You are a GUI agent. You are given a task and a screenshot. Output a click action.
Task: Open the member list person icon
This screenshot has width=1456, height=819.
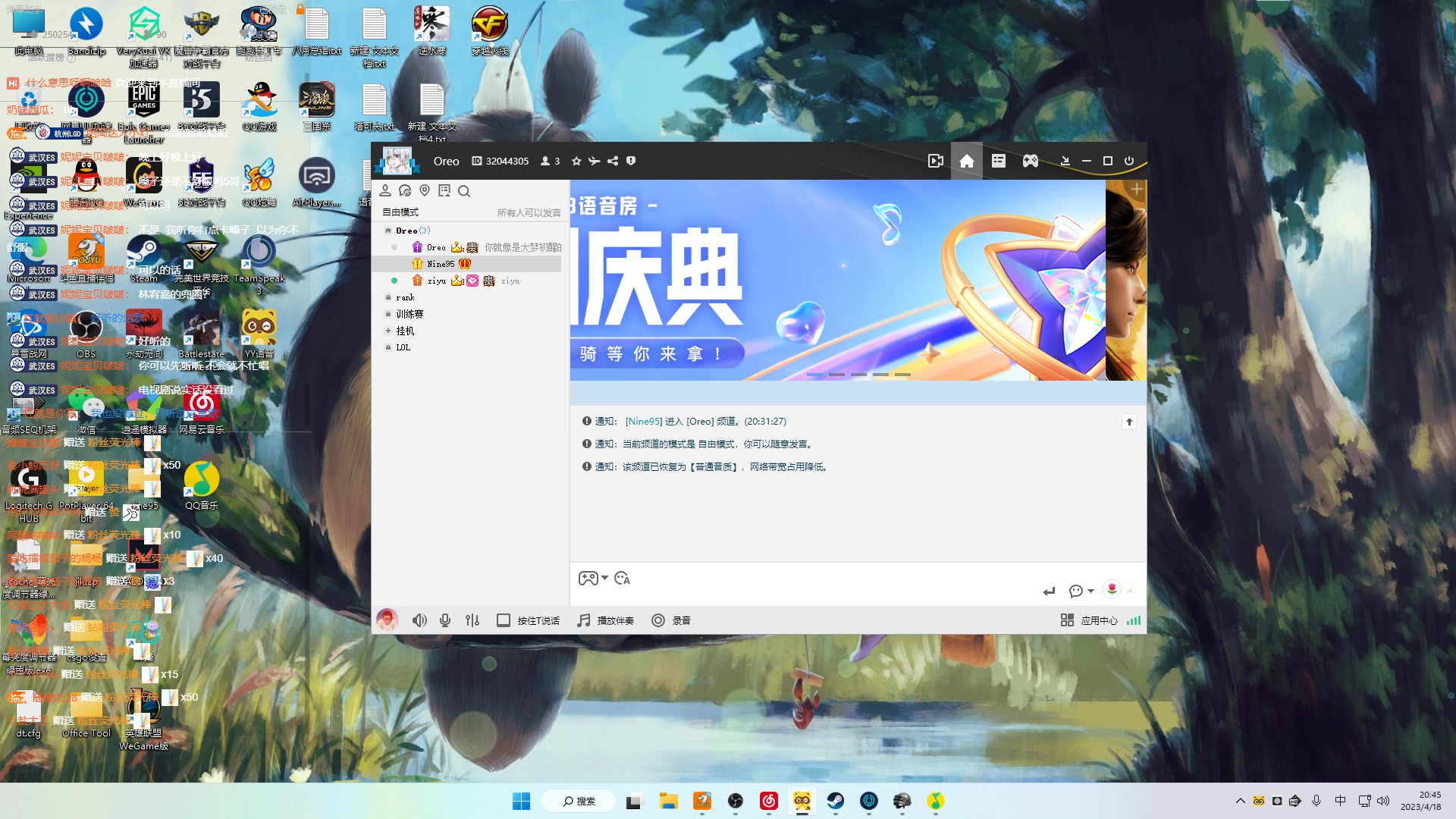point(385,191)
